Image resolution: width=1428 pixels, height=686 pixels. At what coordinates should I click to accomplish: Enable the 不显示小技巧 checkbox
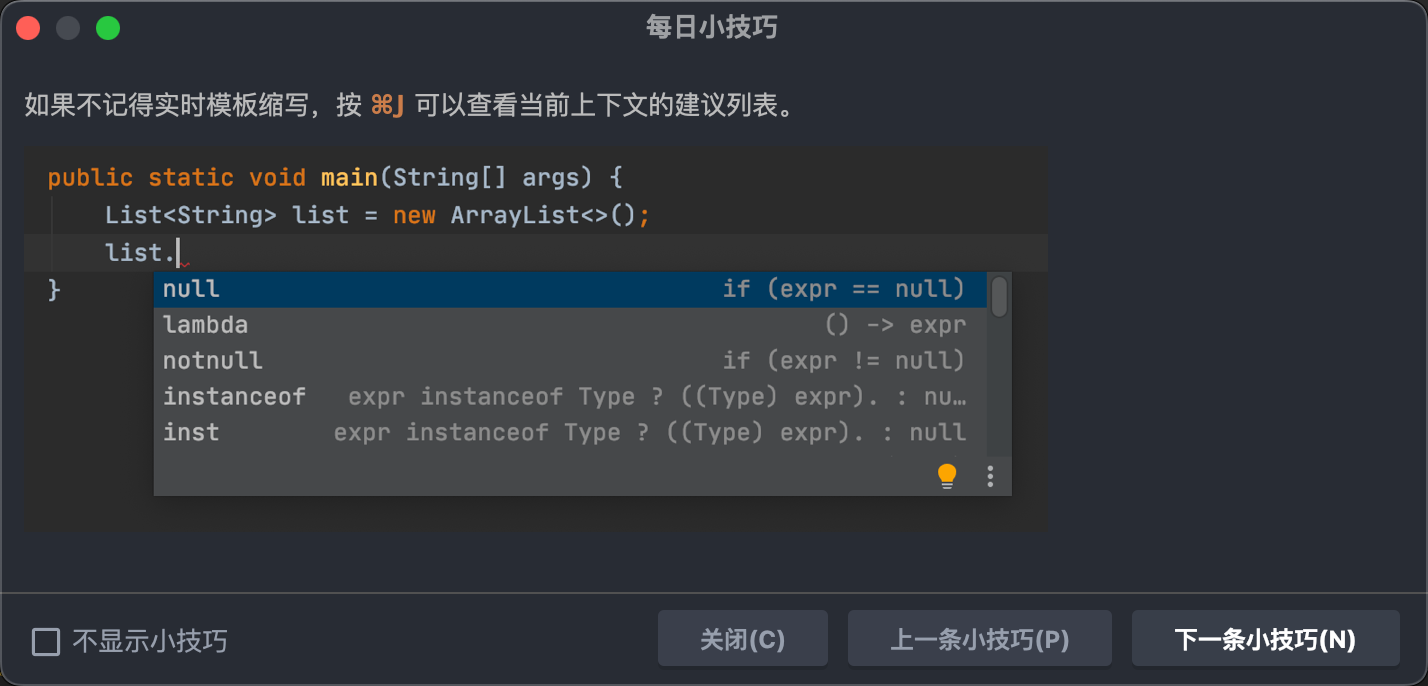46,641
